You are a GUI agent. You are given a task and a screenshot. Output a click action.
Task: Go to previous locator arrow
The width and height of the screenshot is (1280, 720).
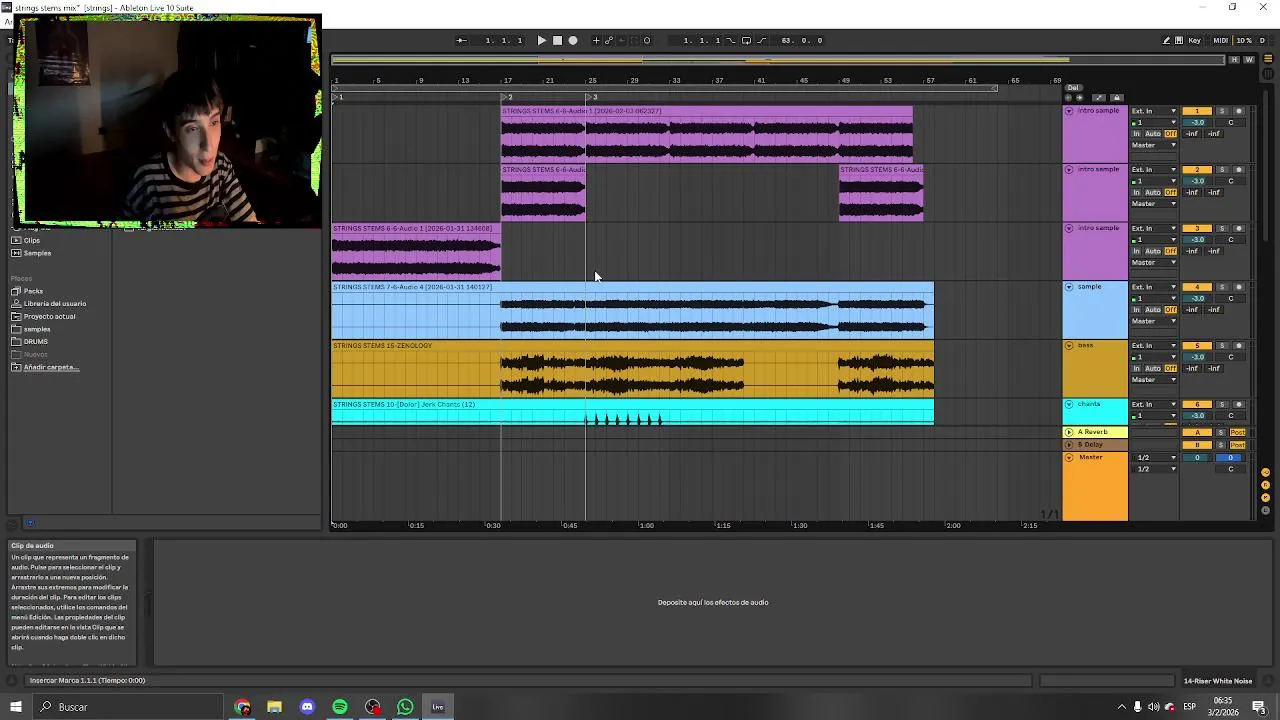1068,98
